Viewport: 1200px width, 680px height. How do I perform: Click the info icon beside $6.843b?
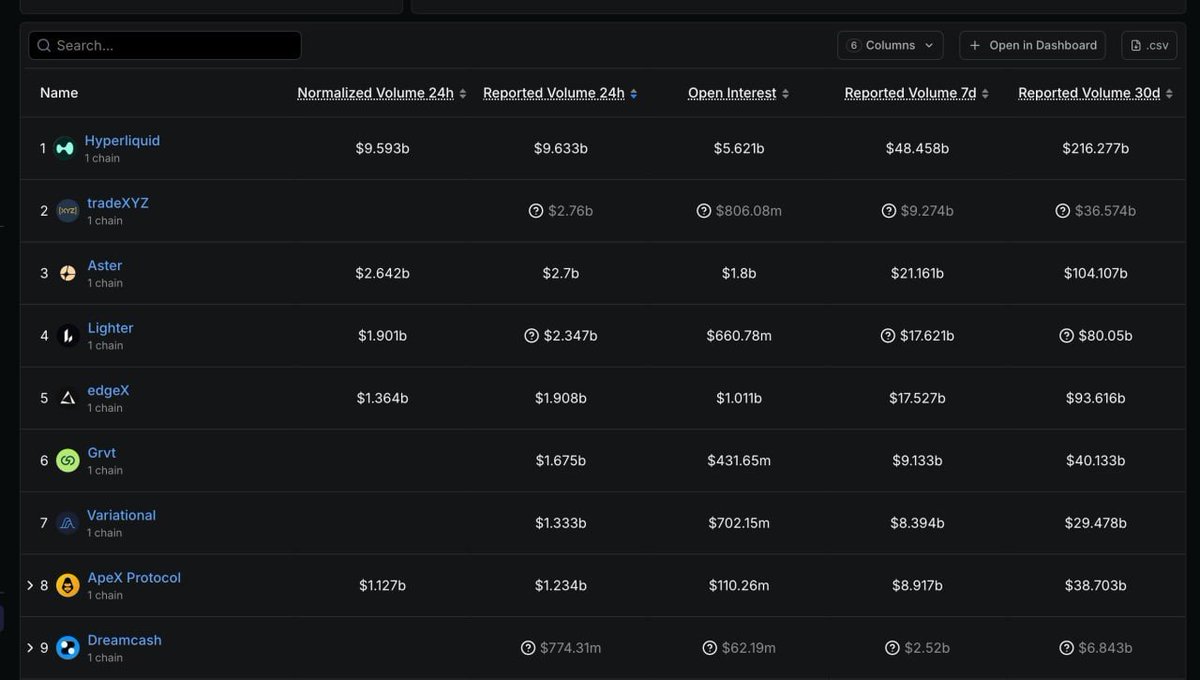pyautogui.click(x=1066, y=648)
